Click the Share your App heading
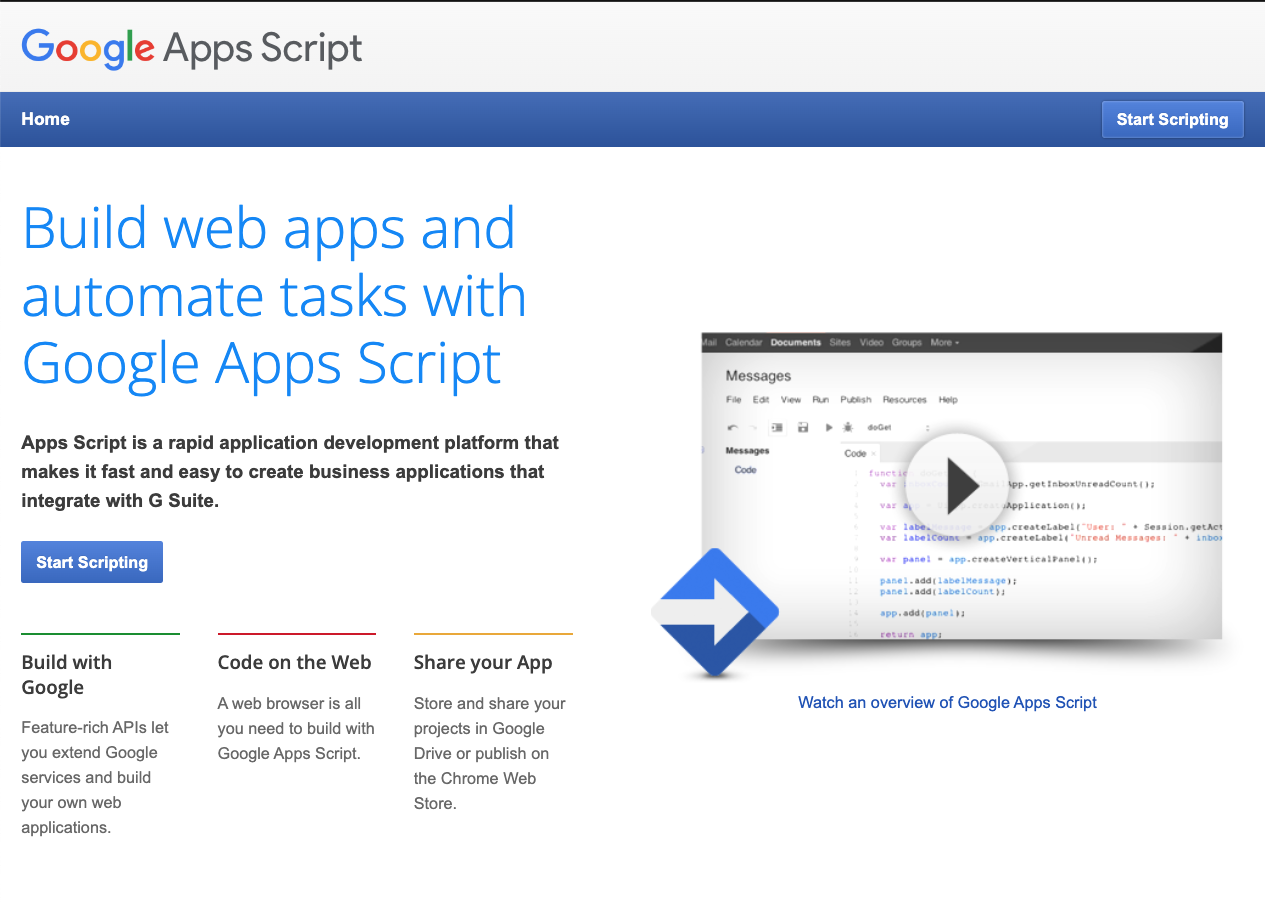This screenshot has width=1265, height=902. coord(483,663)
